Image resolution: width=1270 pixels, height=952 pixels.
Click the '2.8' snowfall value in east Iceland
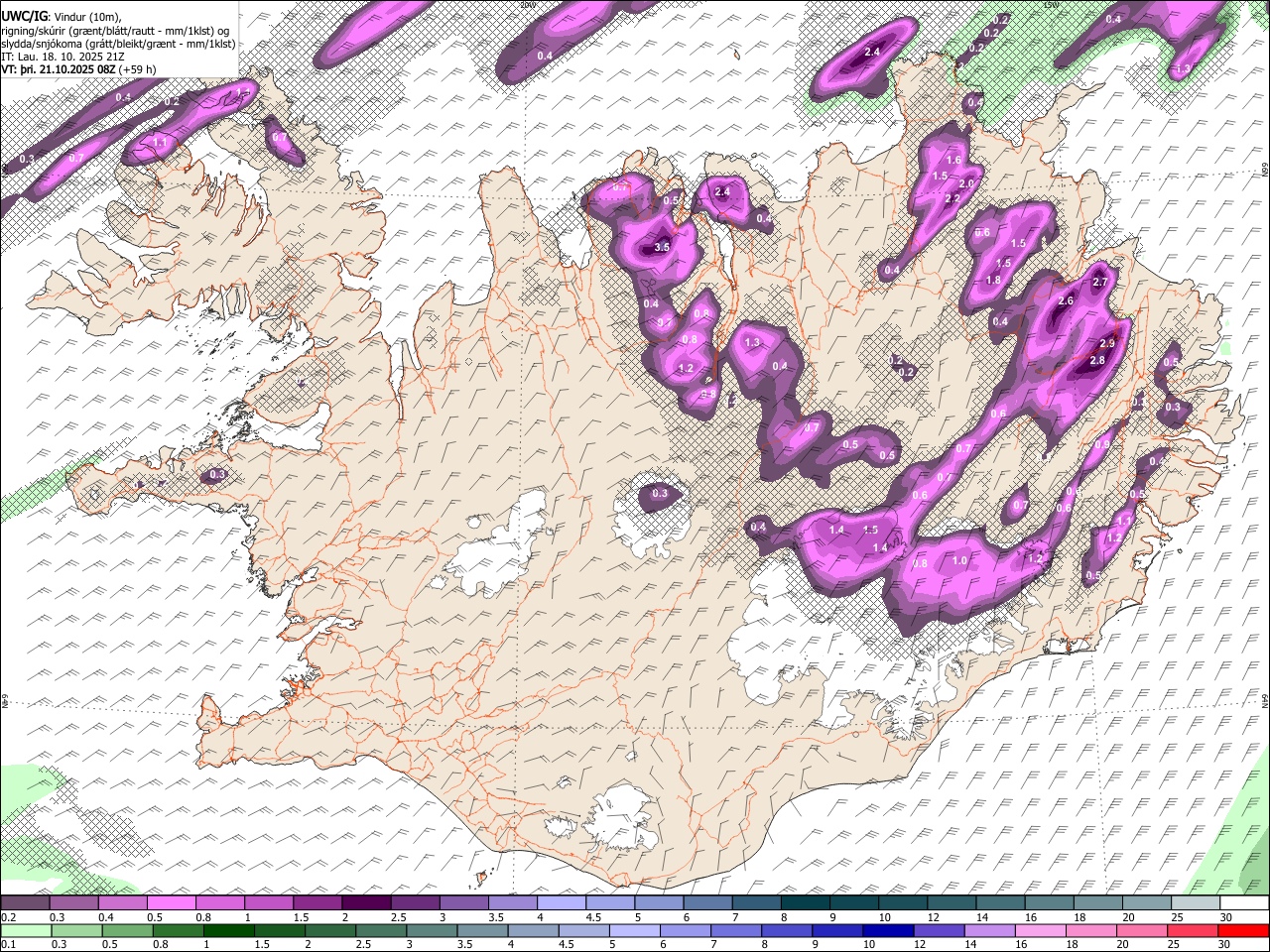click(x=1097, y=361)
